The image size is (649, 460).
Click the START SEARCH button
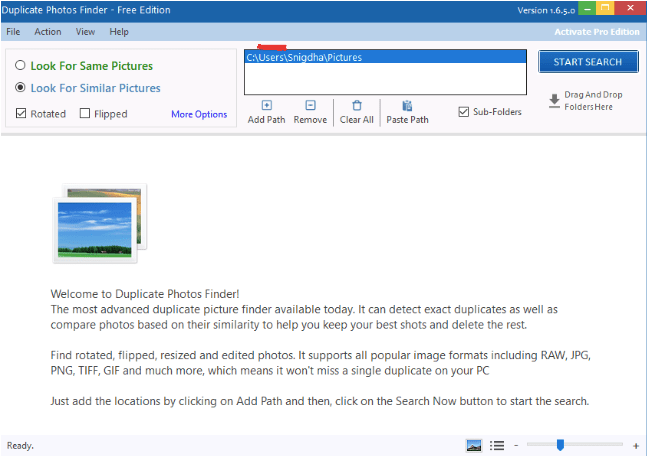tap(588, 62)
